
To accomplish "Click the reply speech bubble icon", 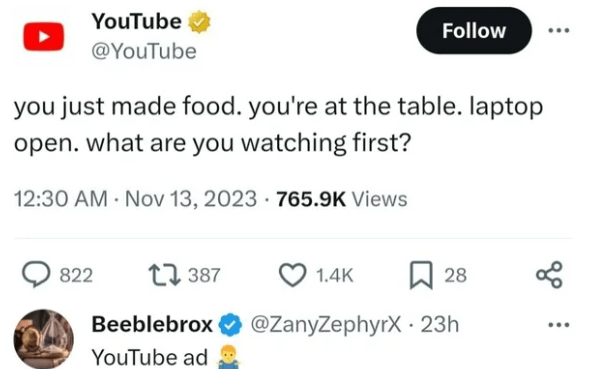I will pos(36,275).
